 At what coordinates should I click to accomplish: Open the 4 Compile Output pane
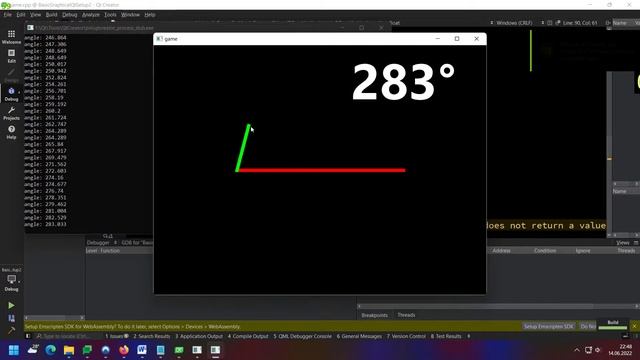248,336
